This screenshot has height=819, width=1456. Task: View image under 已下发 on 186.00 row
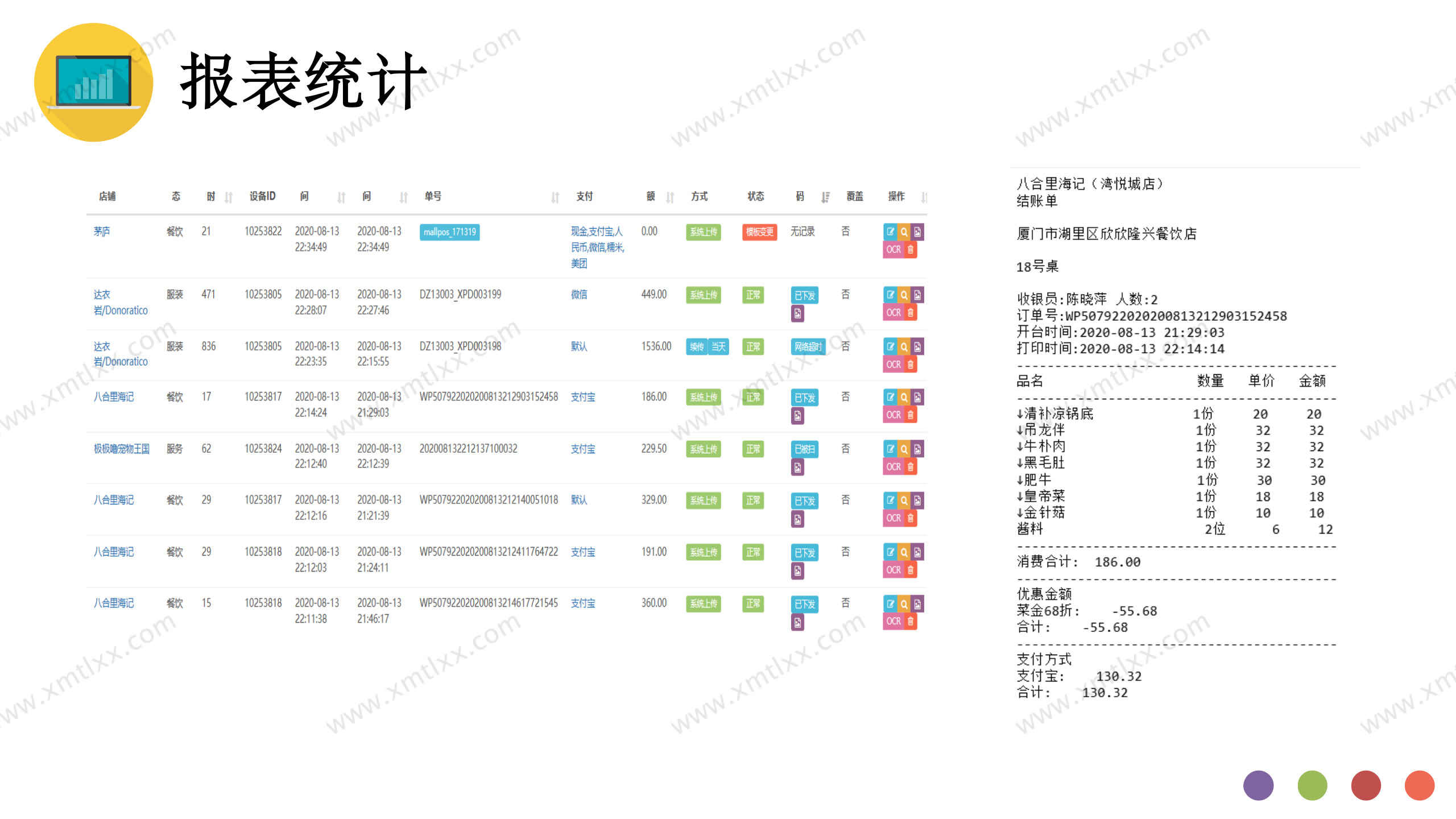[x=798, y=416]
